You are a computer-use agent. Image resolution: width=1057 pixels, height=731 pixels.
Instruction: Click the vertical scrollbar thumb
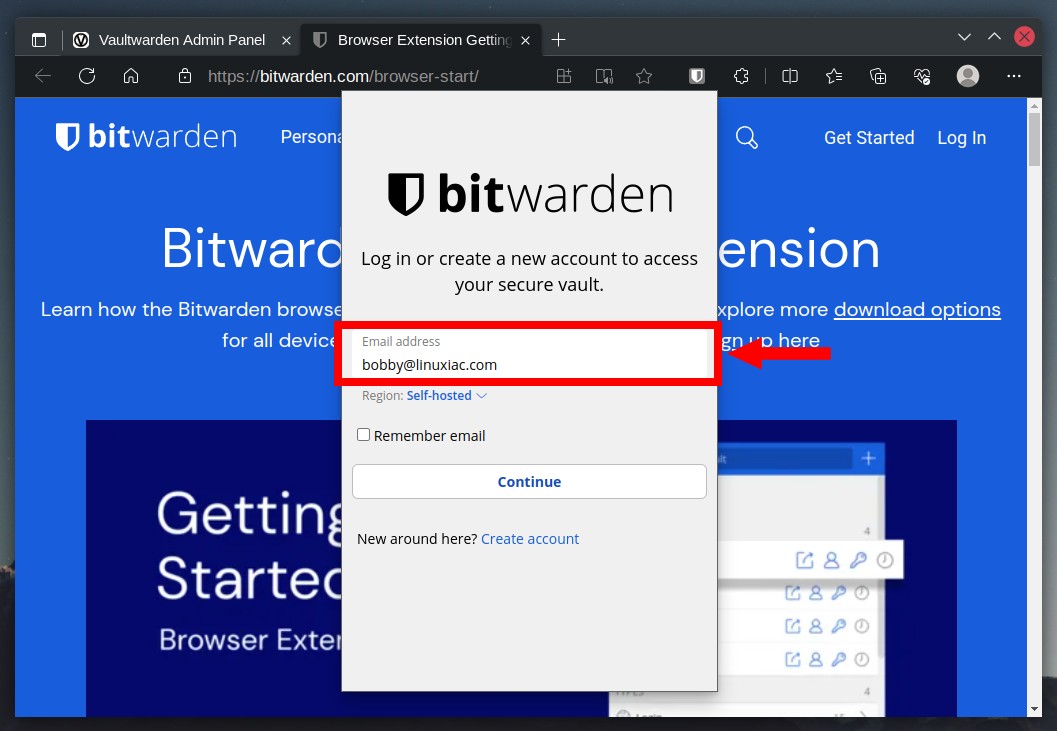pyautogui.click(x=1035, y=139)
